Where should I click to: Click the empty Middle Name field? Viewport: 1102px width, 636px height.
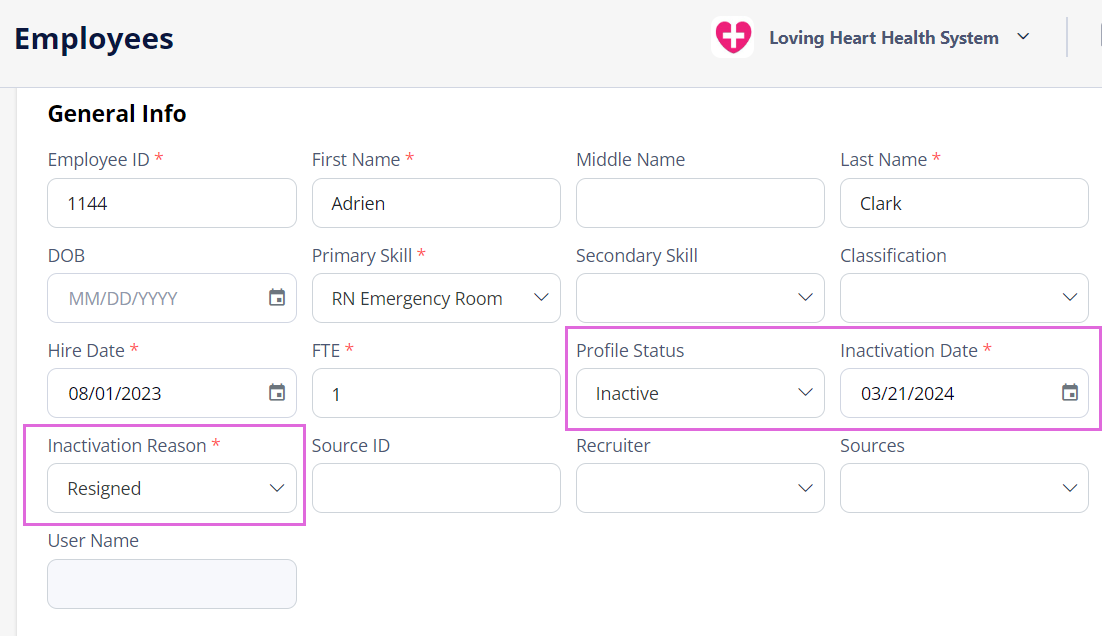pos(700,203)
